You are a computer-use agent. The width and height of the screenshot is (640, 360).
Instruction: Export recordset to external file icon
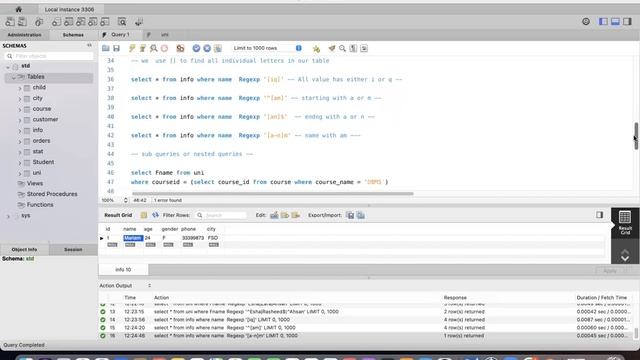coord(350,215)
